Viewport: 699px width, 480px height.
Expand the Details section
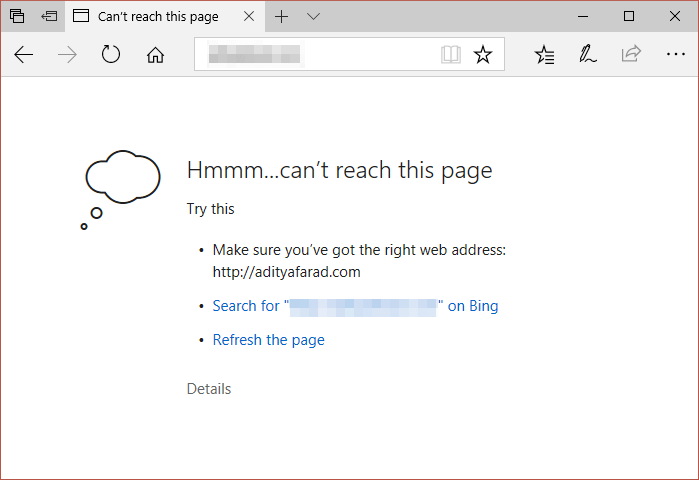click(x=209, y=388)
